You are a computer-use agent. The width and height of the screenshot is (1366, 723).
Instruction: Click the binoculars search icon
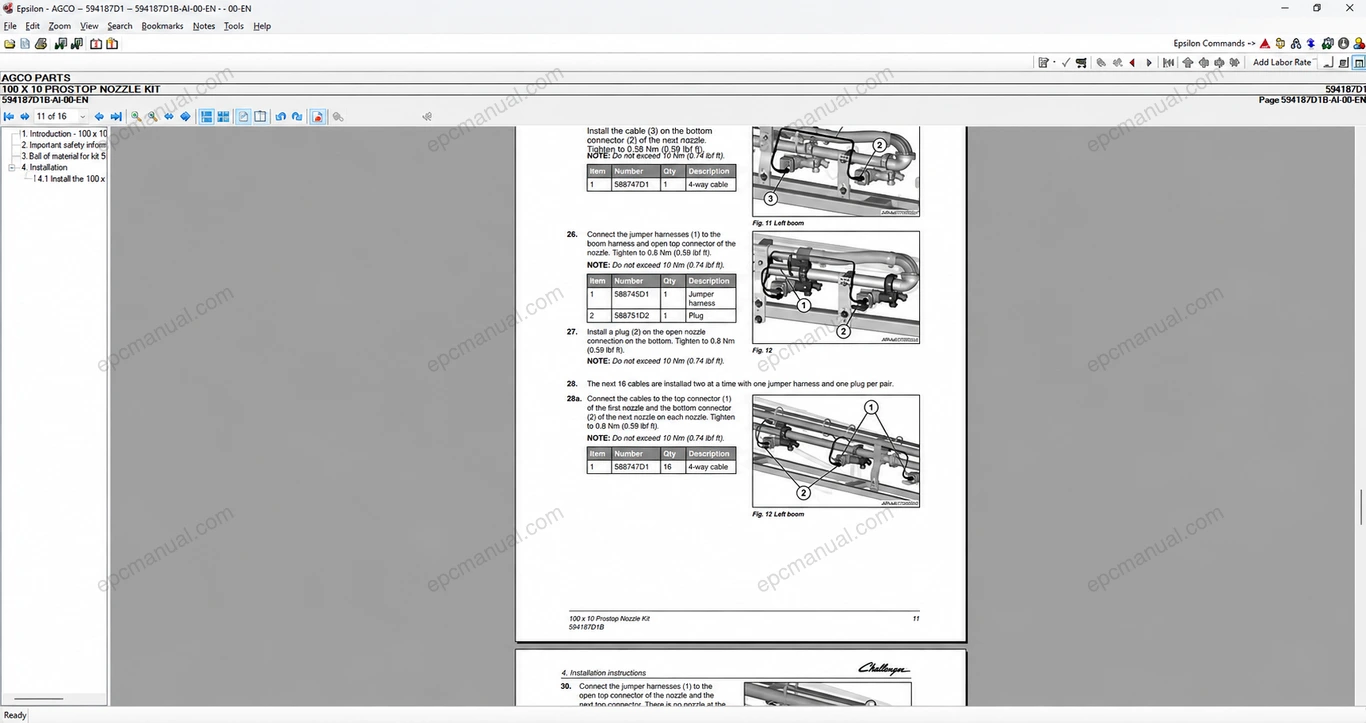pos(1295,44)
